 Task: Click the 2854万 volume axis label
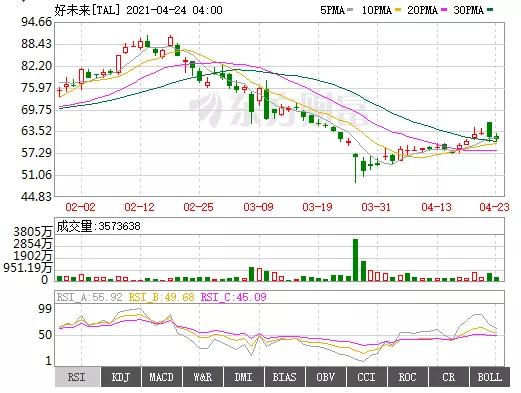coord(33,244)
